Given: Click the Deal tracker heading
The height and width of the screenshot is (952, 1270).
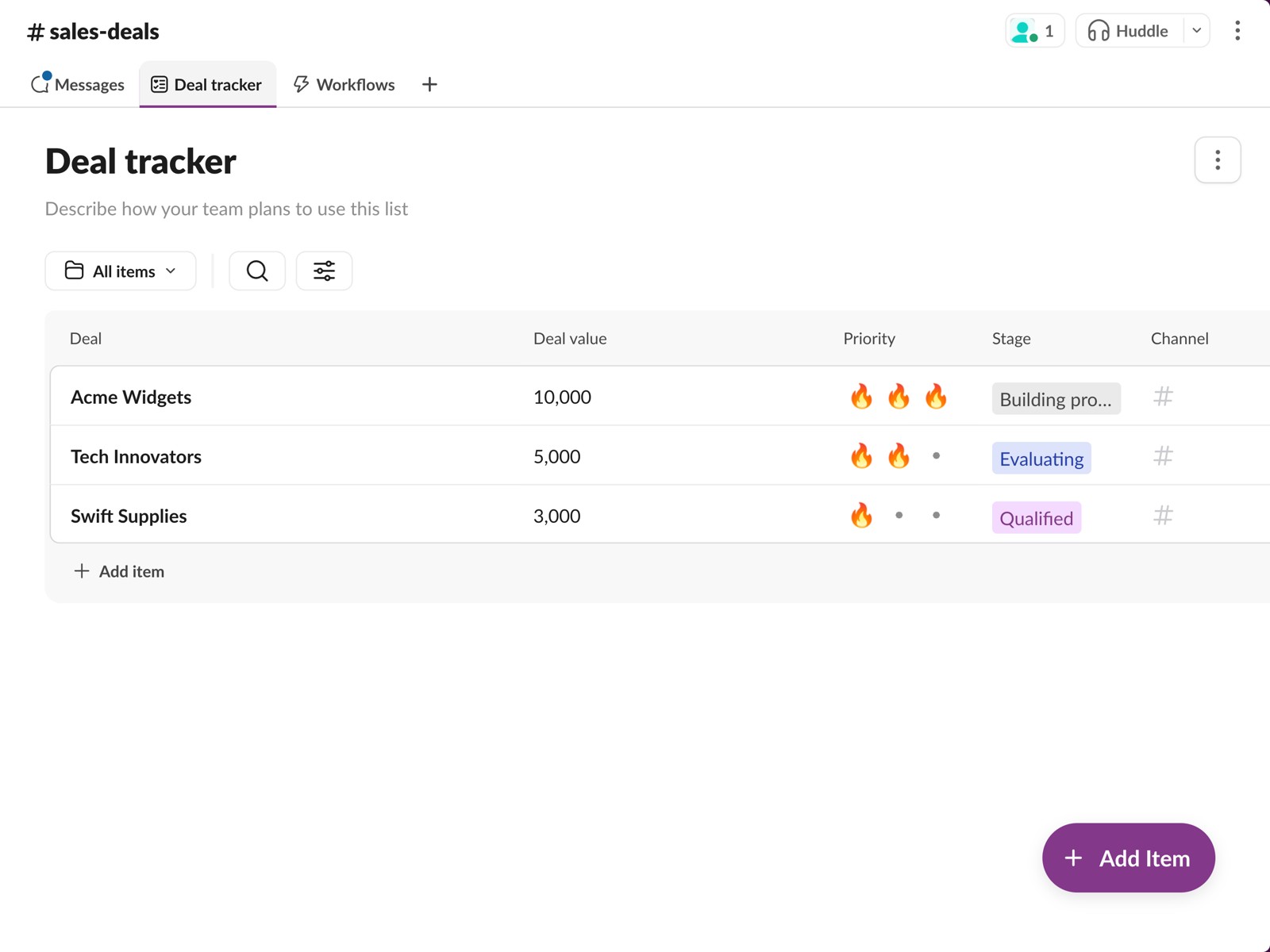Looking at the screenshot, I should pyautogui.click(x=140, y=161).
